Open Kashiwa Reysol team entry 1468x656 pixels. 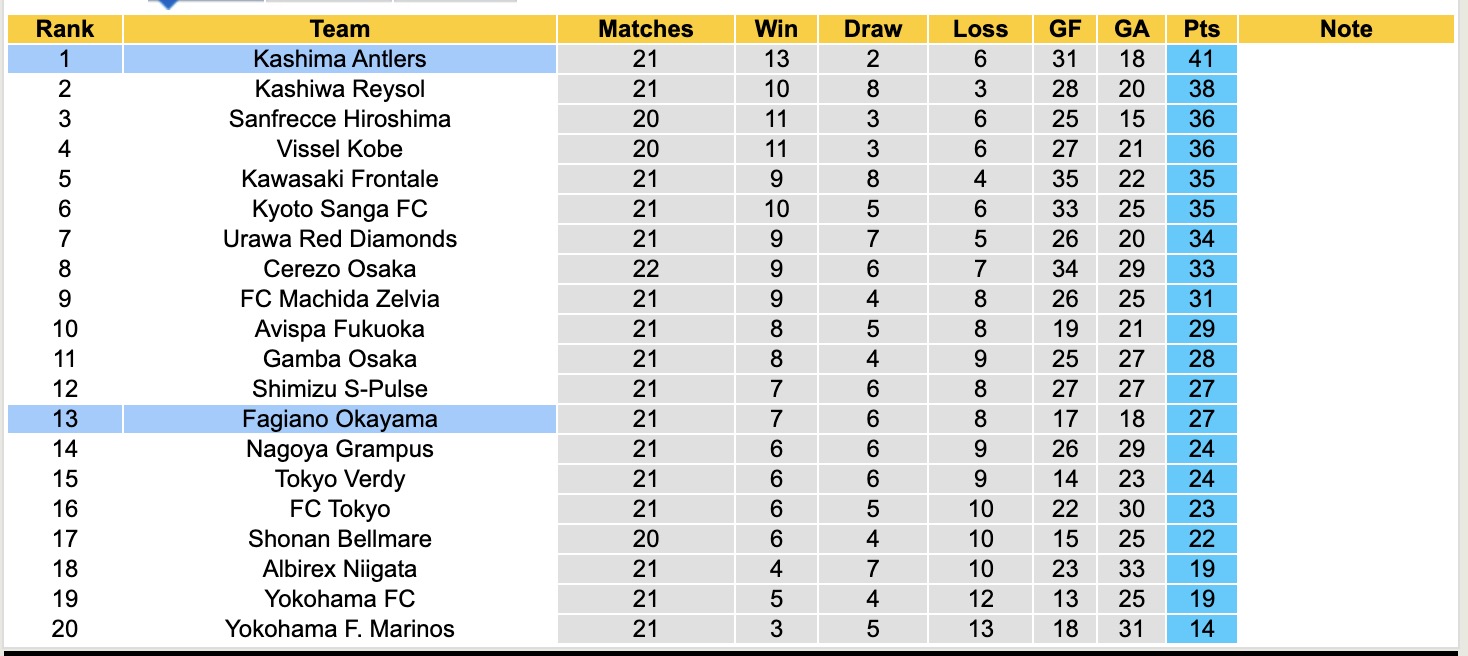[340, 89]
